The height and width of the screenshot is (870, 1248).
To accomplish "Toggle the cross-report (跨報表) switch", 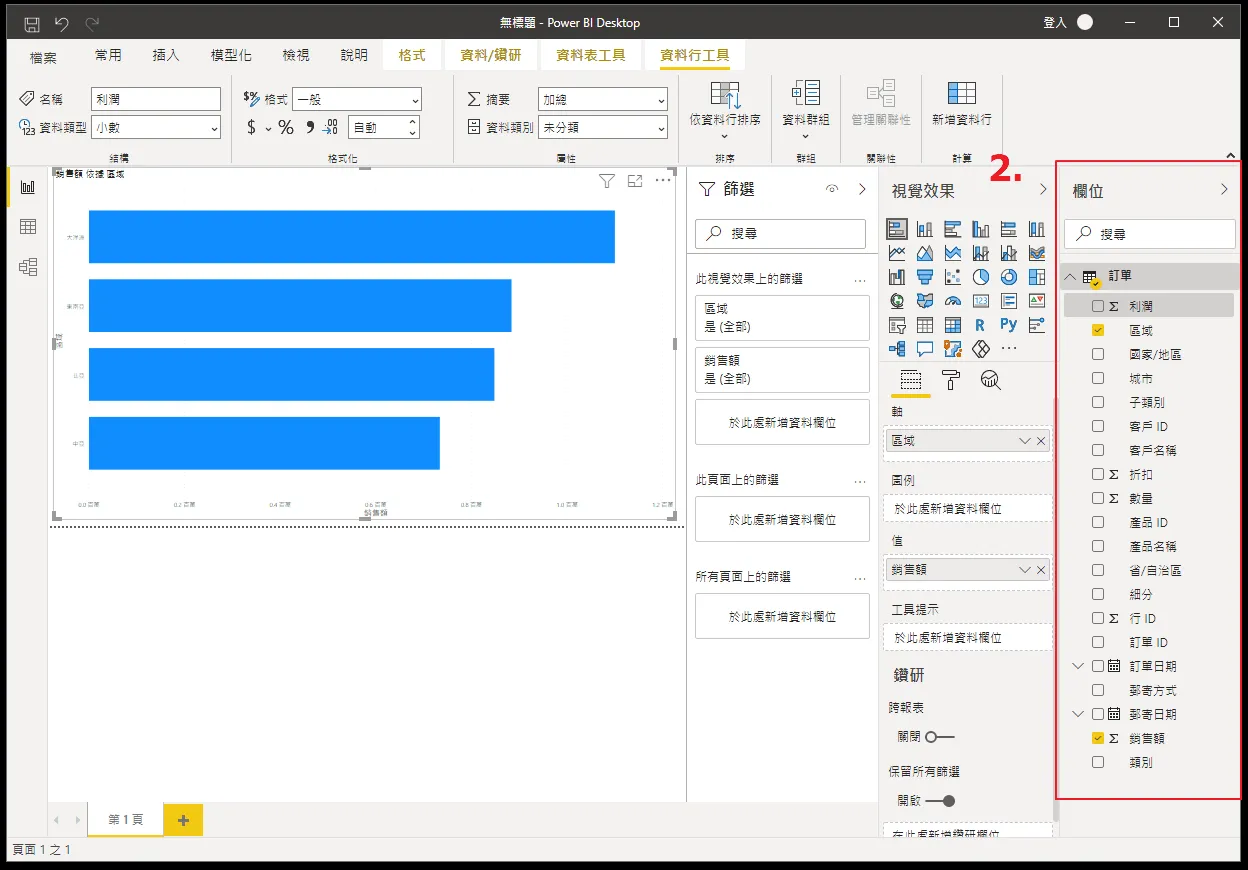I will tap(940, 737).
